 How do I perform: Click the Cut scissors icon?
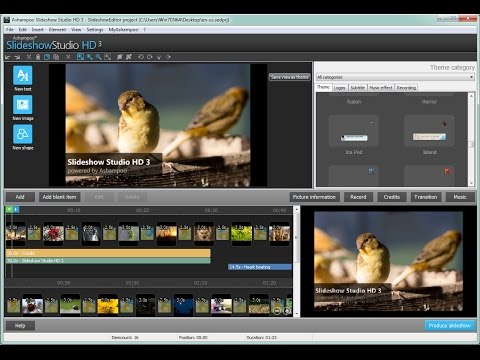coord(29,57)
